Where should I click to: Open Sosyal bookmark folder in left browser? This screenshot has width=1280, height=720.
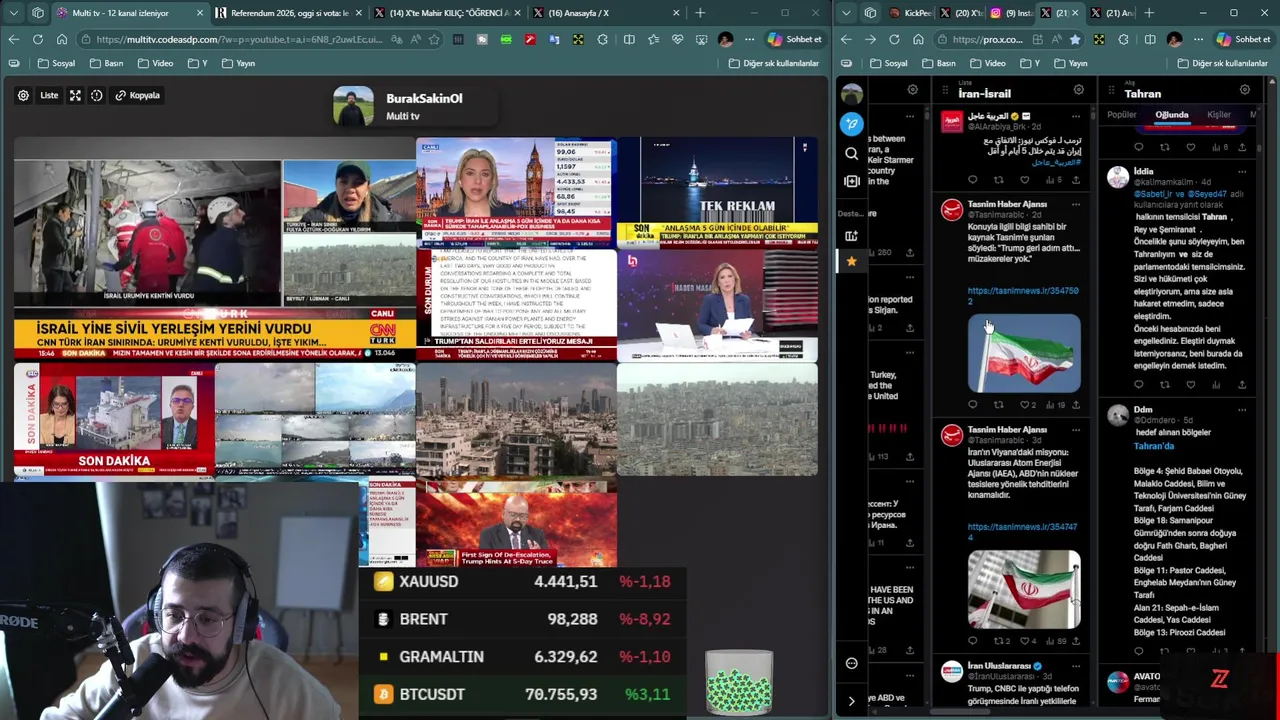[56, 63]
